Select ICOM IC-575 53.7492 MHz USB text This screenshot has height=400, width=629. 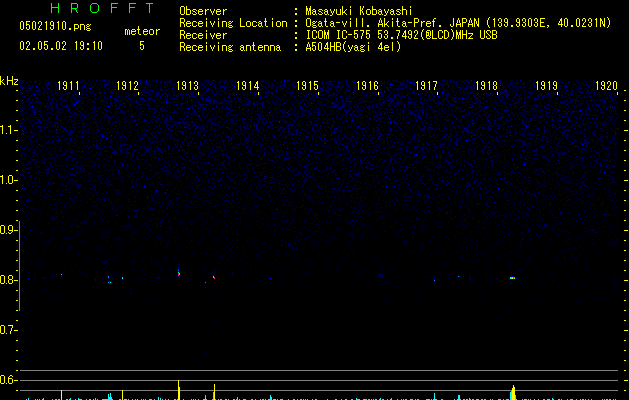tap(402, 35)
